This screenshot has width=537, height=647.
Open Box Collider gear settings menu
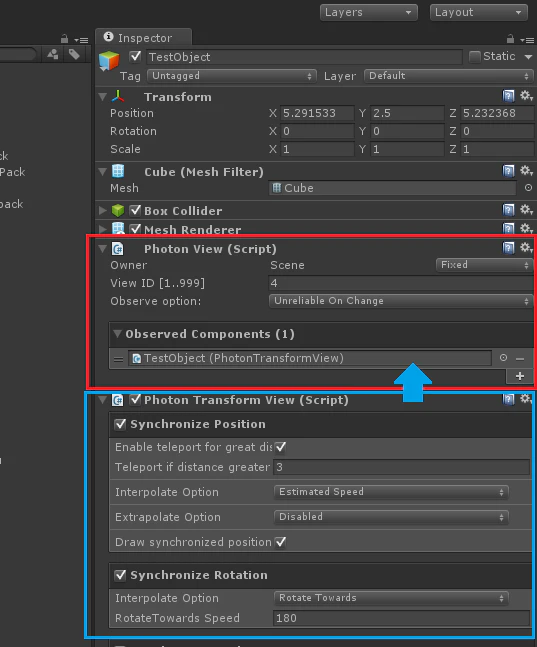(x=526, y=210)
